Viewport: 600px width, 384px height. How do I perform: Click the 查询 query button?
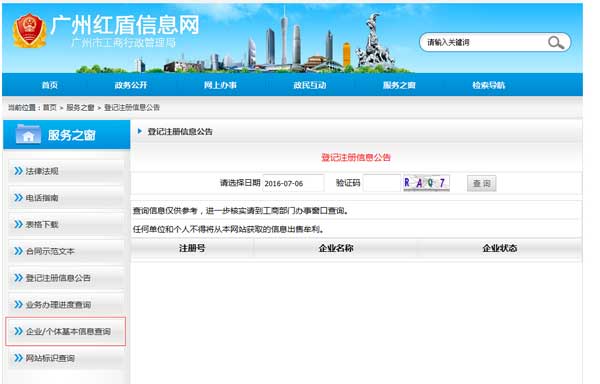point(481,183)
